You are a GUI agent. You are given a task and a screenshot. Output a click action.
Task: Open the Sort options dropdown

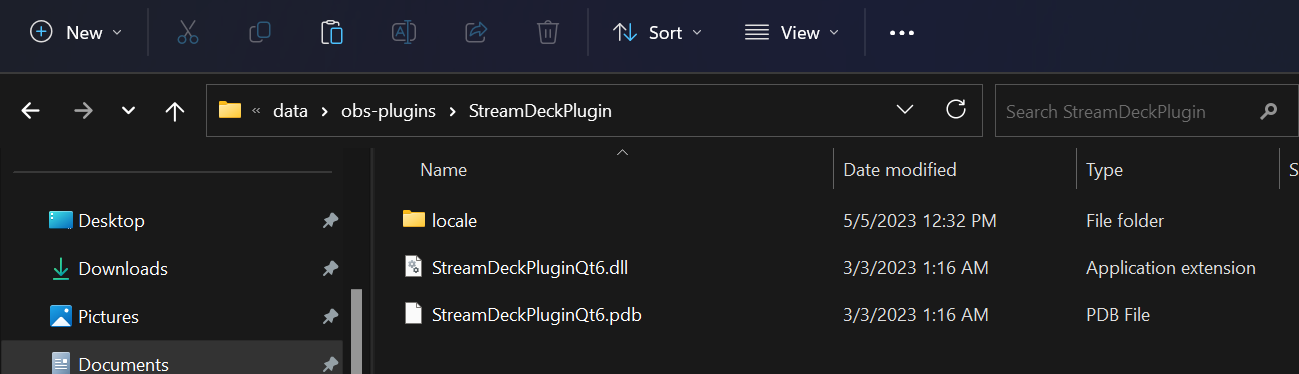[657, 32]
